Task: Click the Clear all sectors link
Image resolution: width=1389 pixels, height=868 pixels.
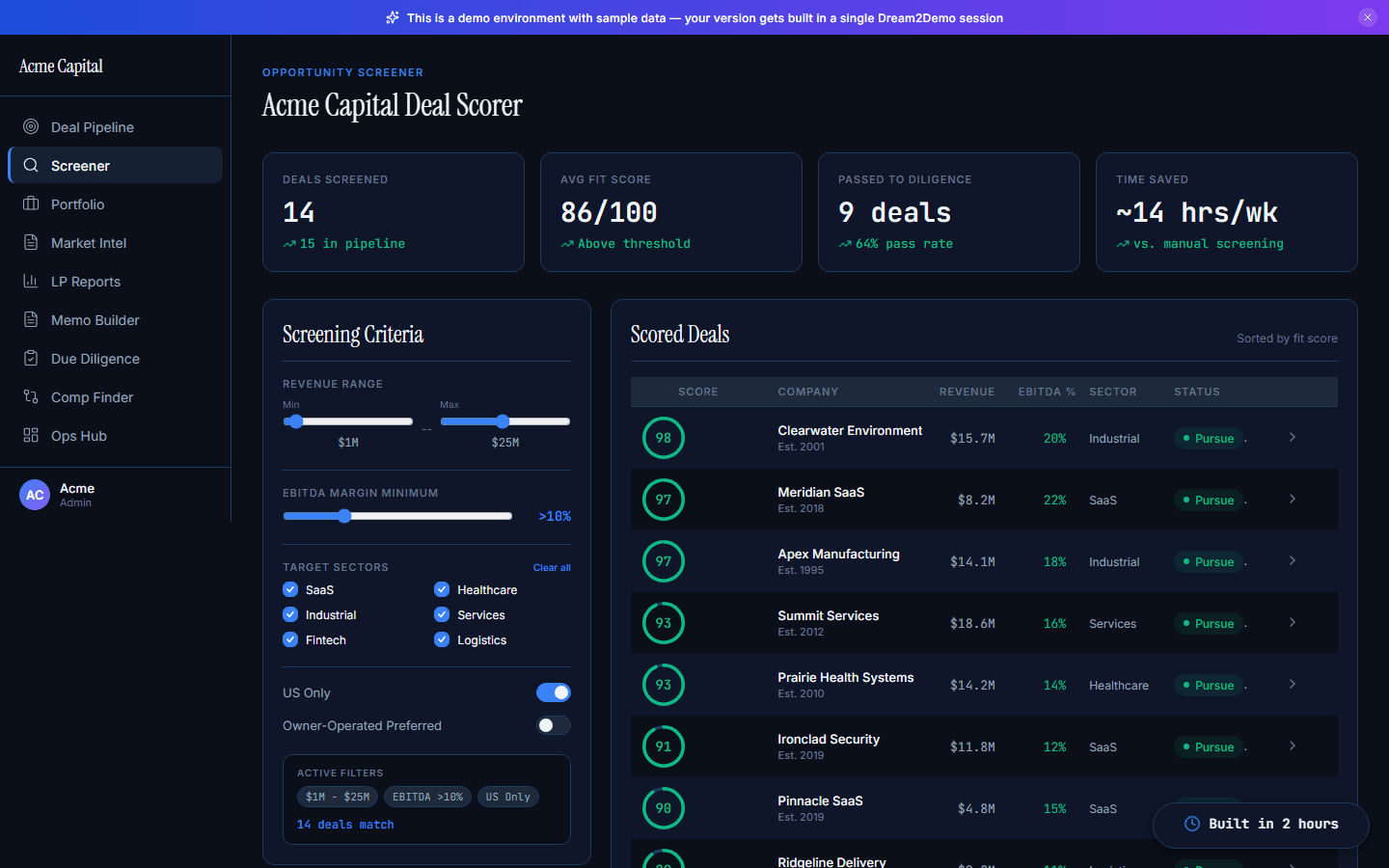Action: click(x=552, y=567)
